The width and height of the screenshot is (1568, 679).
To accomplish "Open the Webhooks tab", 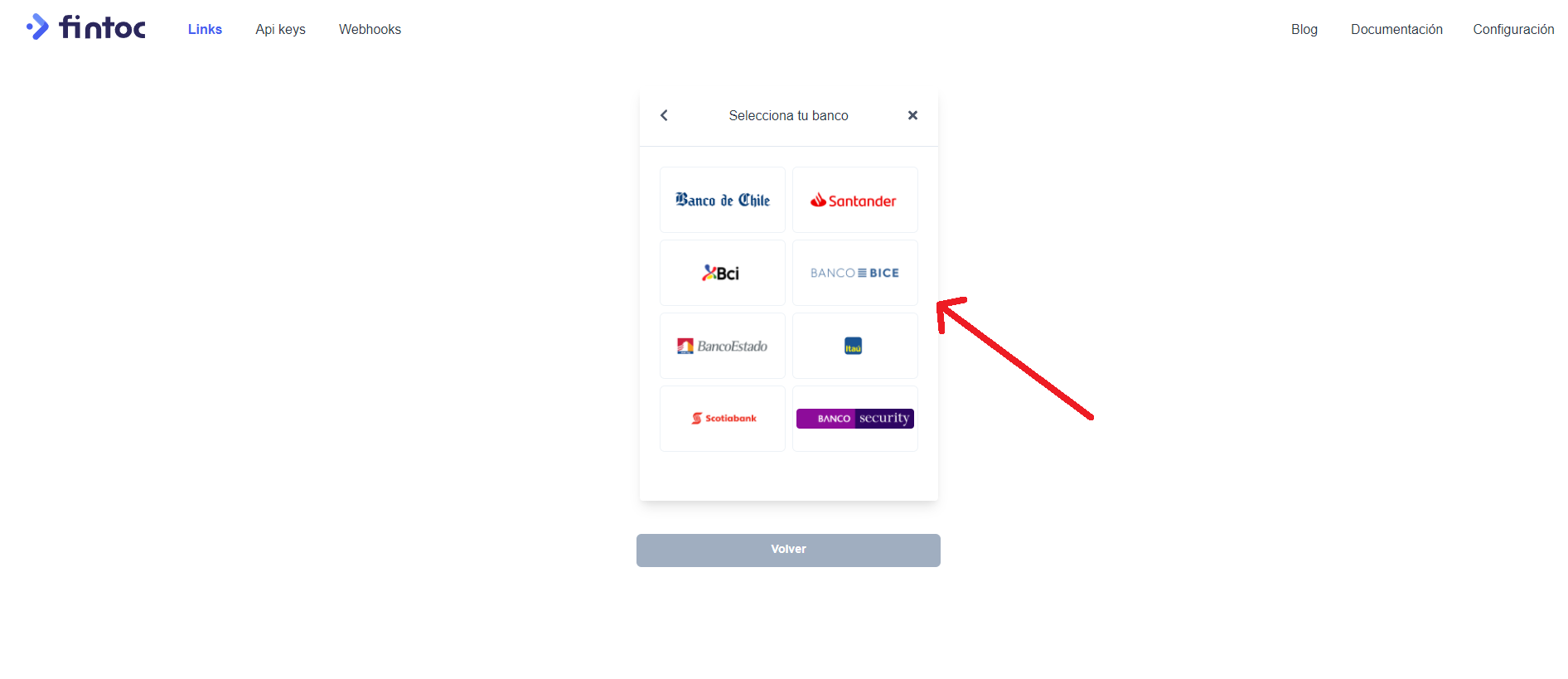I will tap(370, 29).
